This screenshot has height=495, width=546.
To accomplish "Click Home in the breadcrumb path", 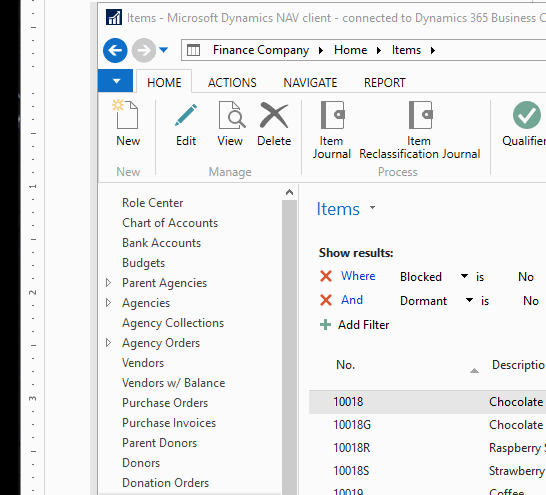I will pyautogui.click(x=350, y=50).
